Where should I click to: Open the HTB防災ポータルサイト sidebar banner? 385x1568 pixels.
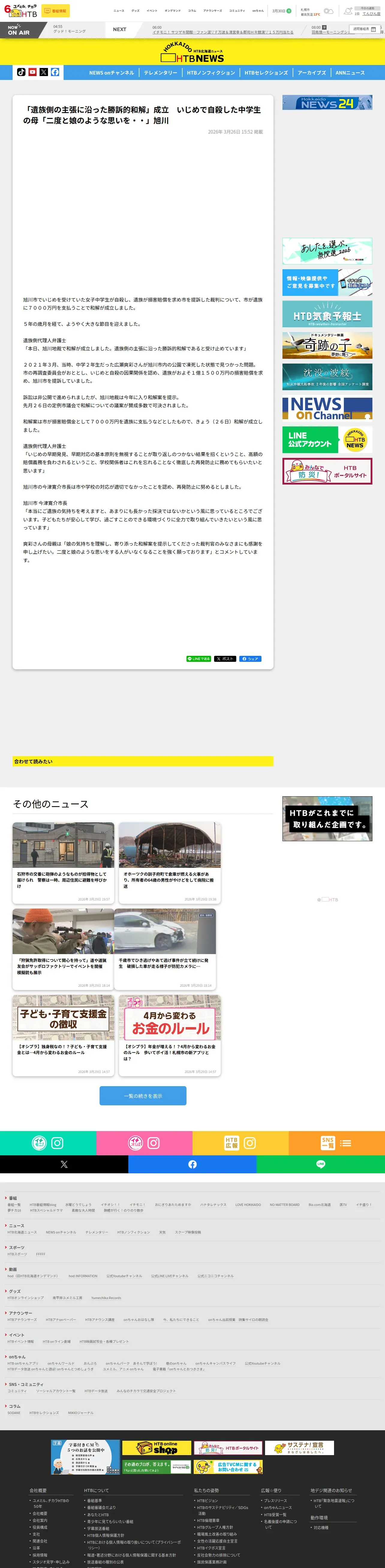pyautogui.click(x=327, y=471)
